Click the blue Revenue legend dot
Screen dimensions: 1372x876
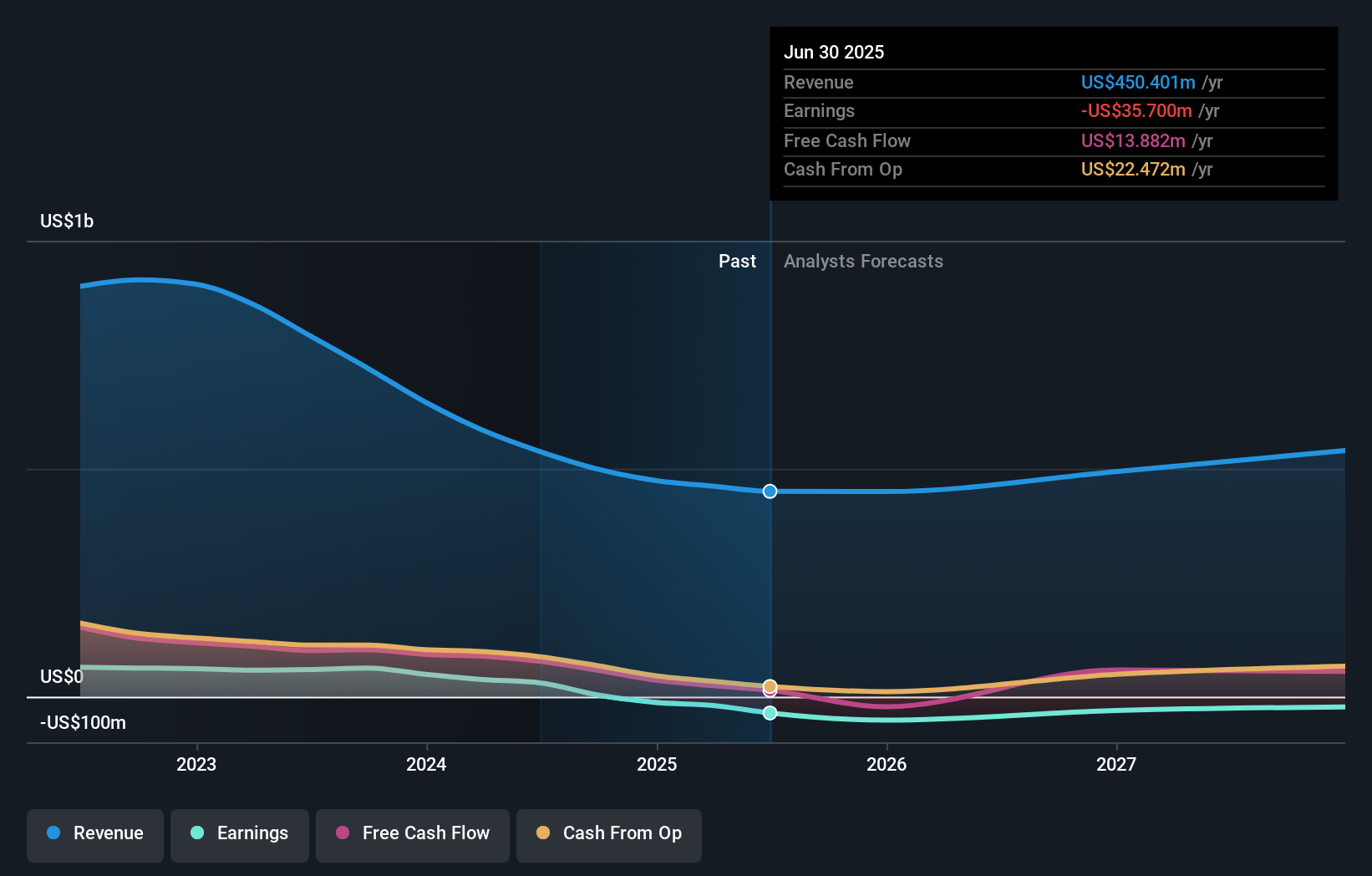click(54, 833)
